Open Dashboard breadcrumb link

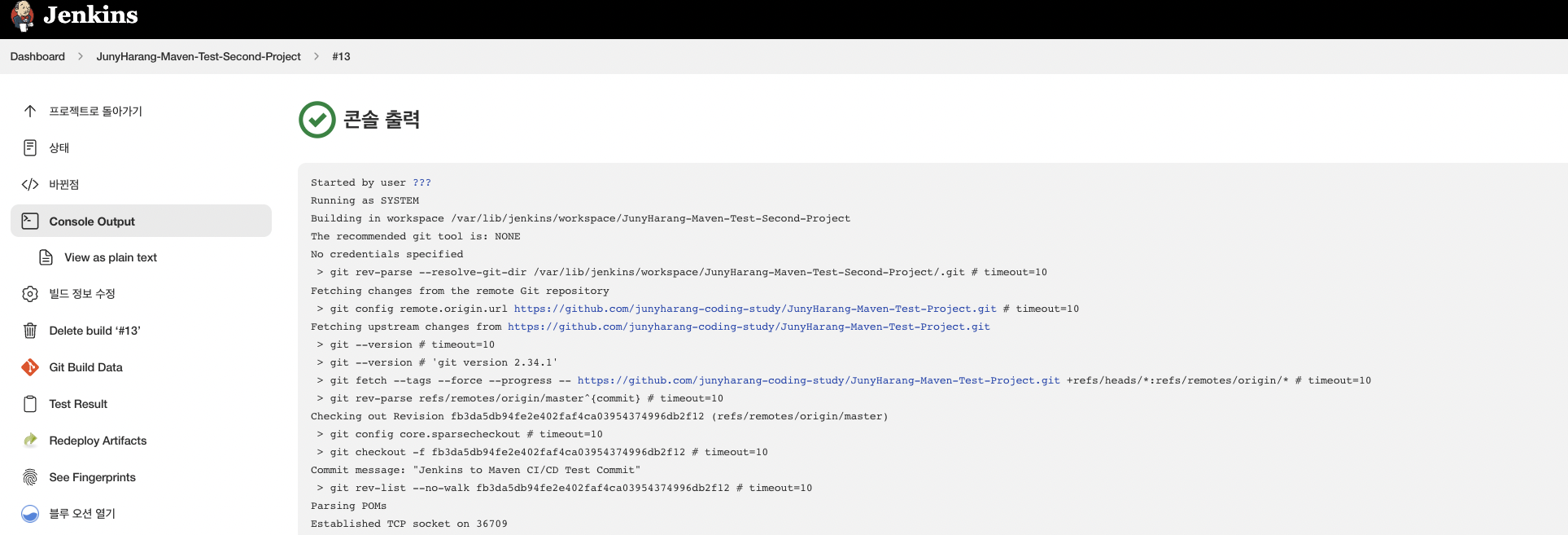click(x=37, y=56)
